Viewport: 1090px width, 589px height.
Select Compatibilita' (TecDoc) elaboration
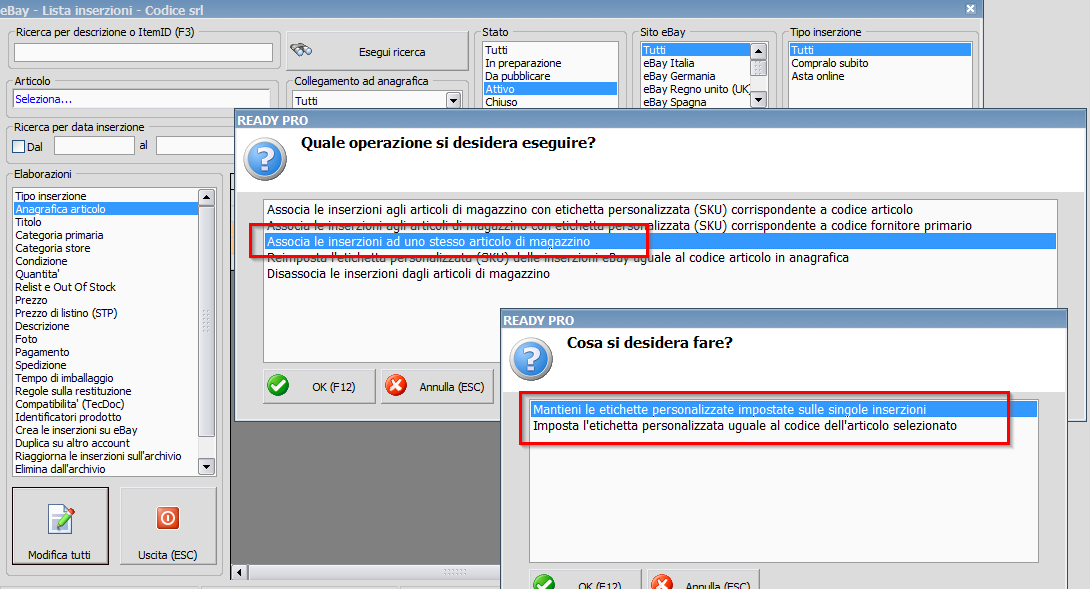coord(106,404)
